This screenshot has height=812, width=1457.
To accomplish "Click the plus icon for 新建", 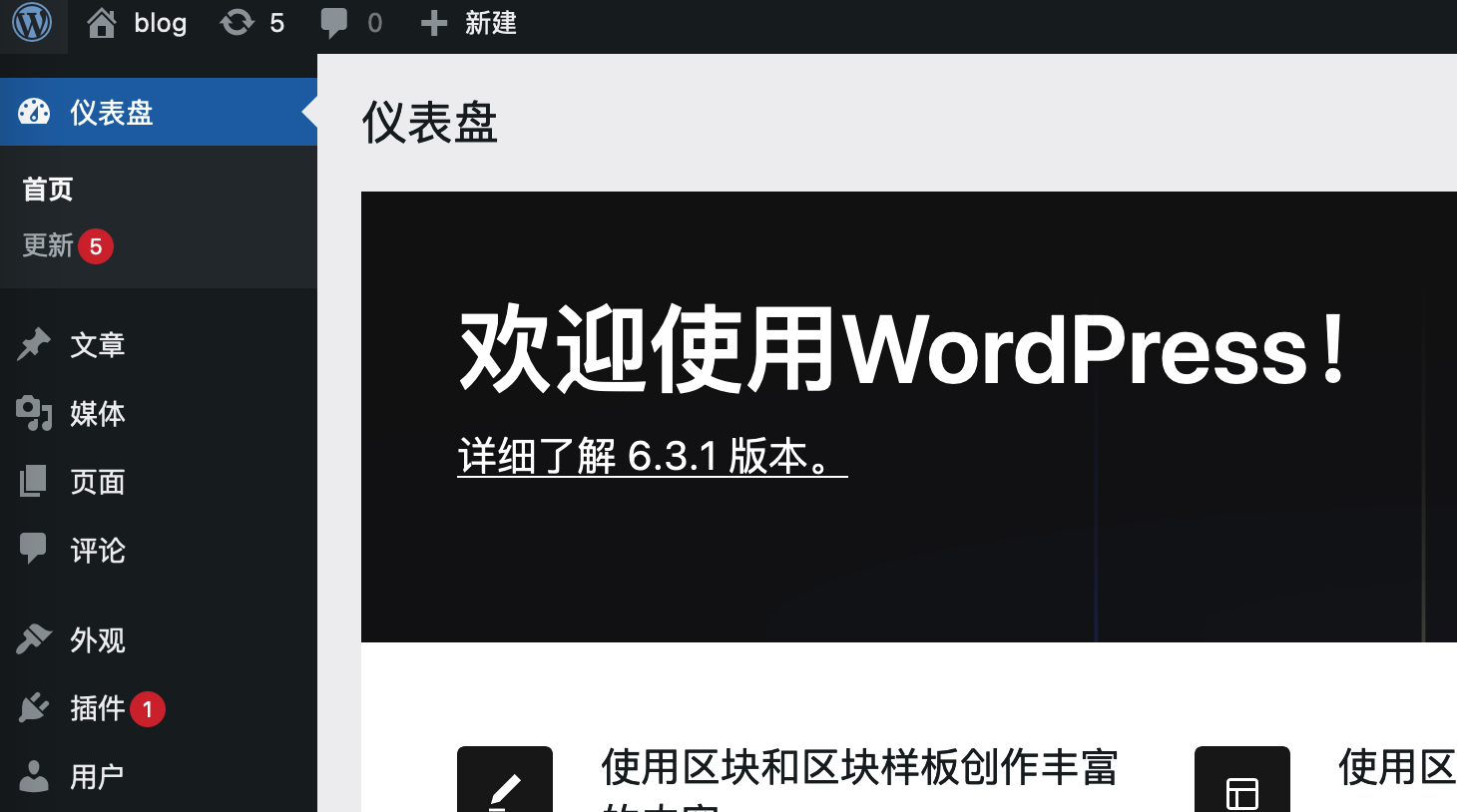I will pyautogui.click(x=433, y=23).
